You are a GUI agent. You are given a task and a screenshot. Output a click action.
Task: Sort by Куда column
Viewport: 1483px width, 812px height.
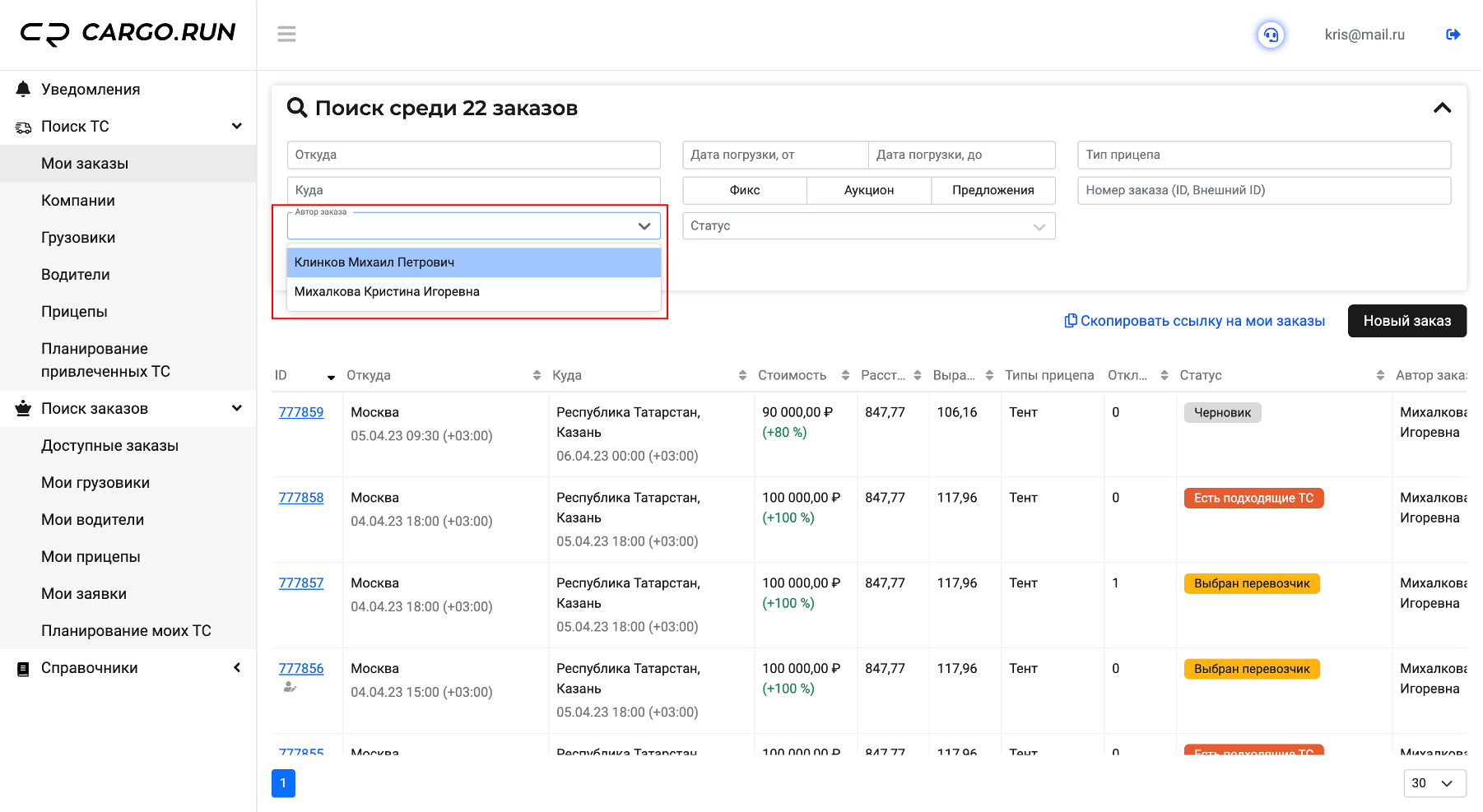742,375
